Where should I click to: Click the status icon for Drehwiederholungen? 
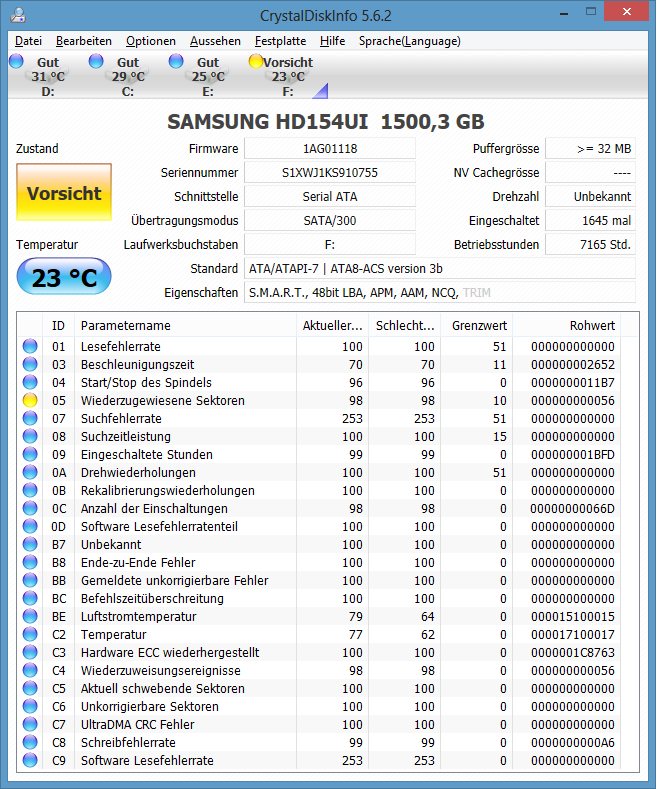point(30,472)
